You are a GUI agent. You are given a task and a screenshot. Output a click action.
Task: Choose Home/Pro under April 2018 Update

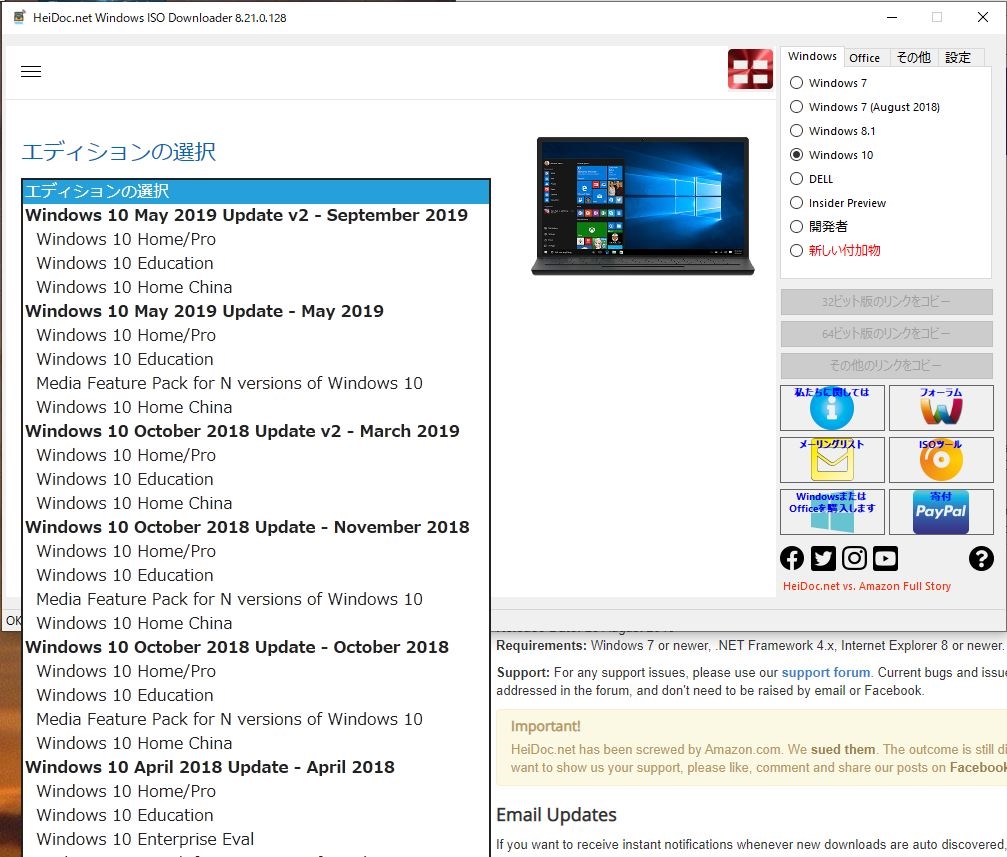tap(256, 791)
